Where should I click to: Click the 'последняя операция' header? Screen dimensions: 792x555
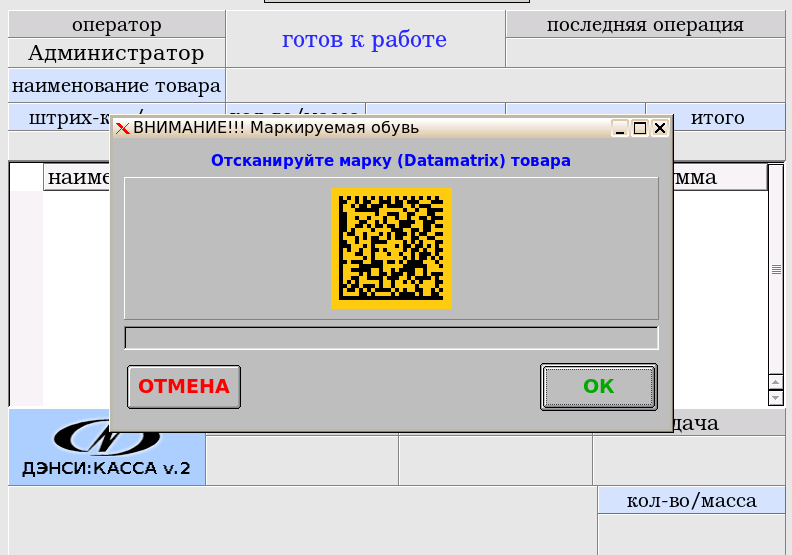pos(645,25)
